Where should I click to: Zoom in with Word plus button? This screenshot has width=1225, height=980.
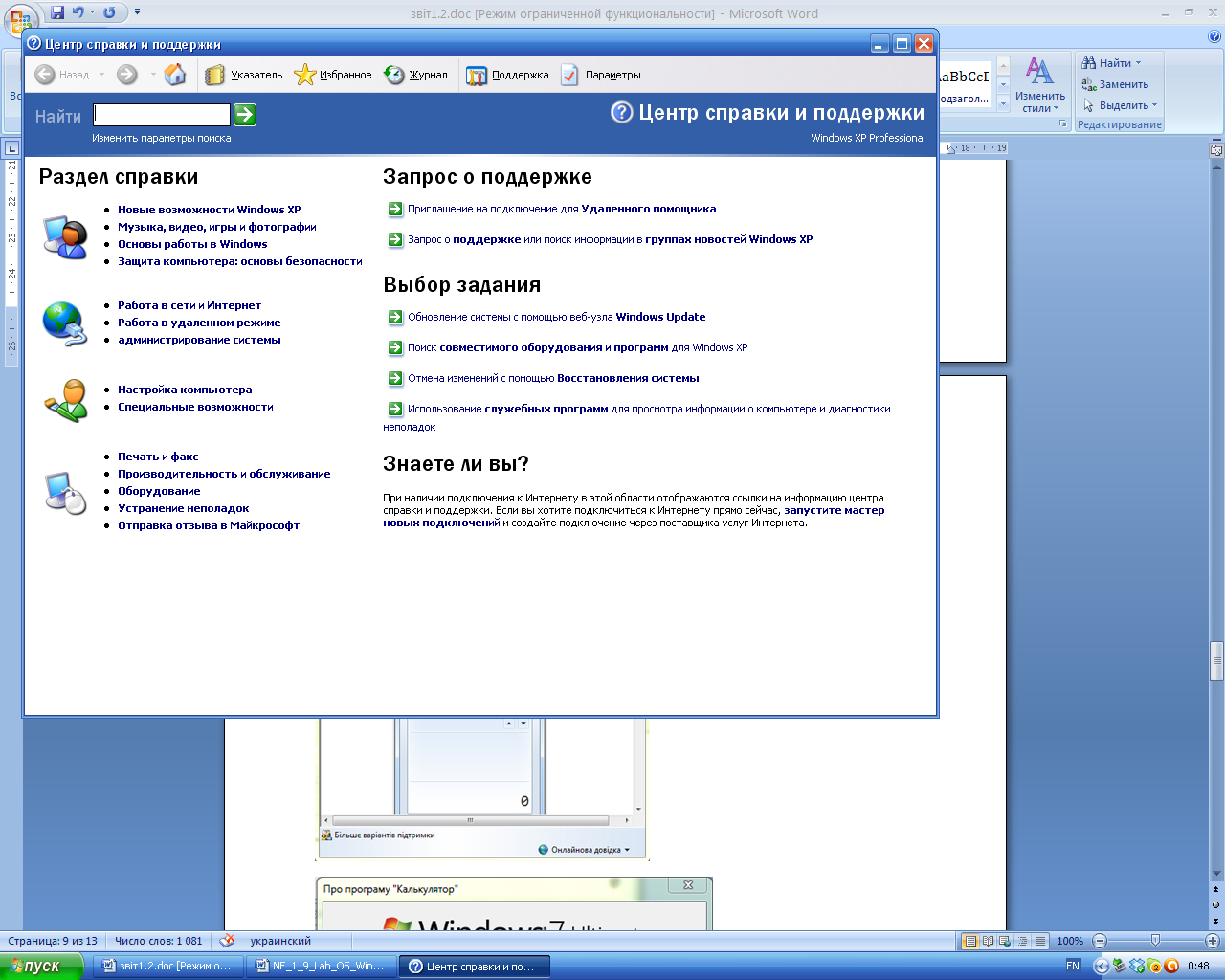pos(1213,941)
